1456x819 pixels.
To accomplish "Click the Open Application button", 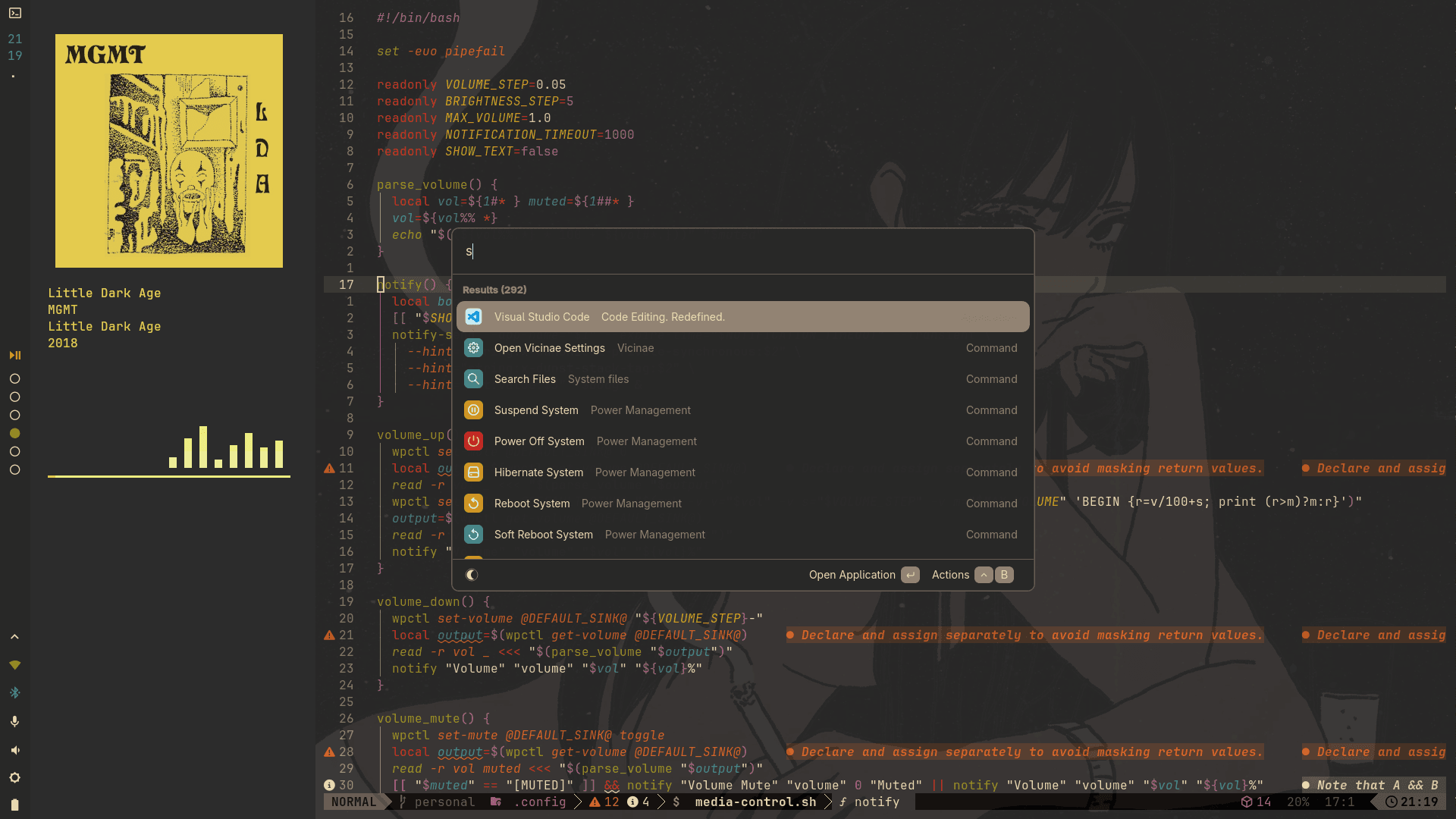I will tap(852, 575).
